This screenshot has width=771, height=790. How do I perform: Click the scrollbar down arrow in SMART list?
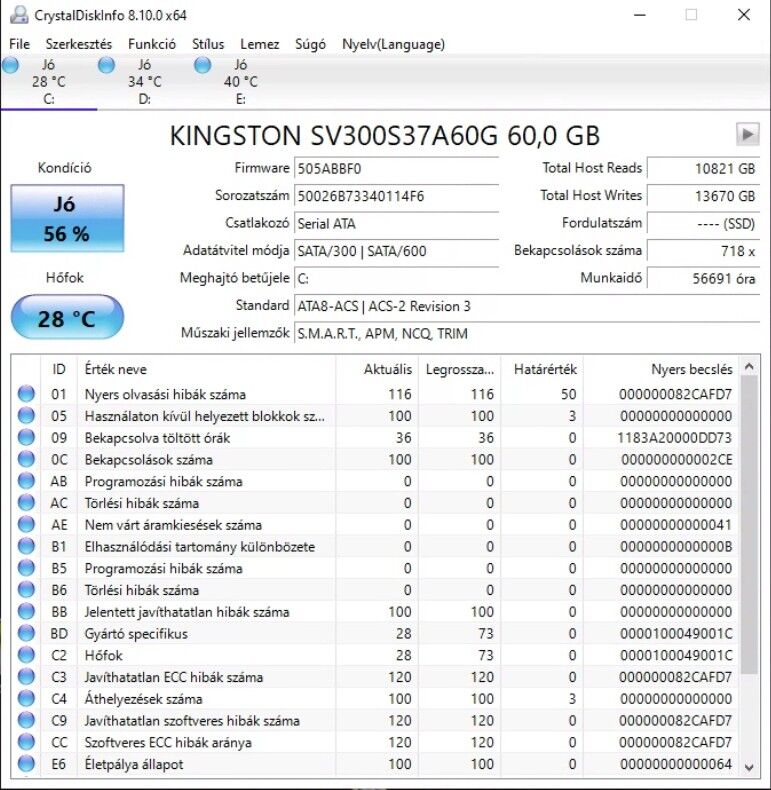(x=749, y=767)
